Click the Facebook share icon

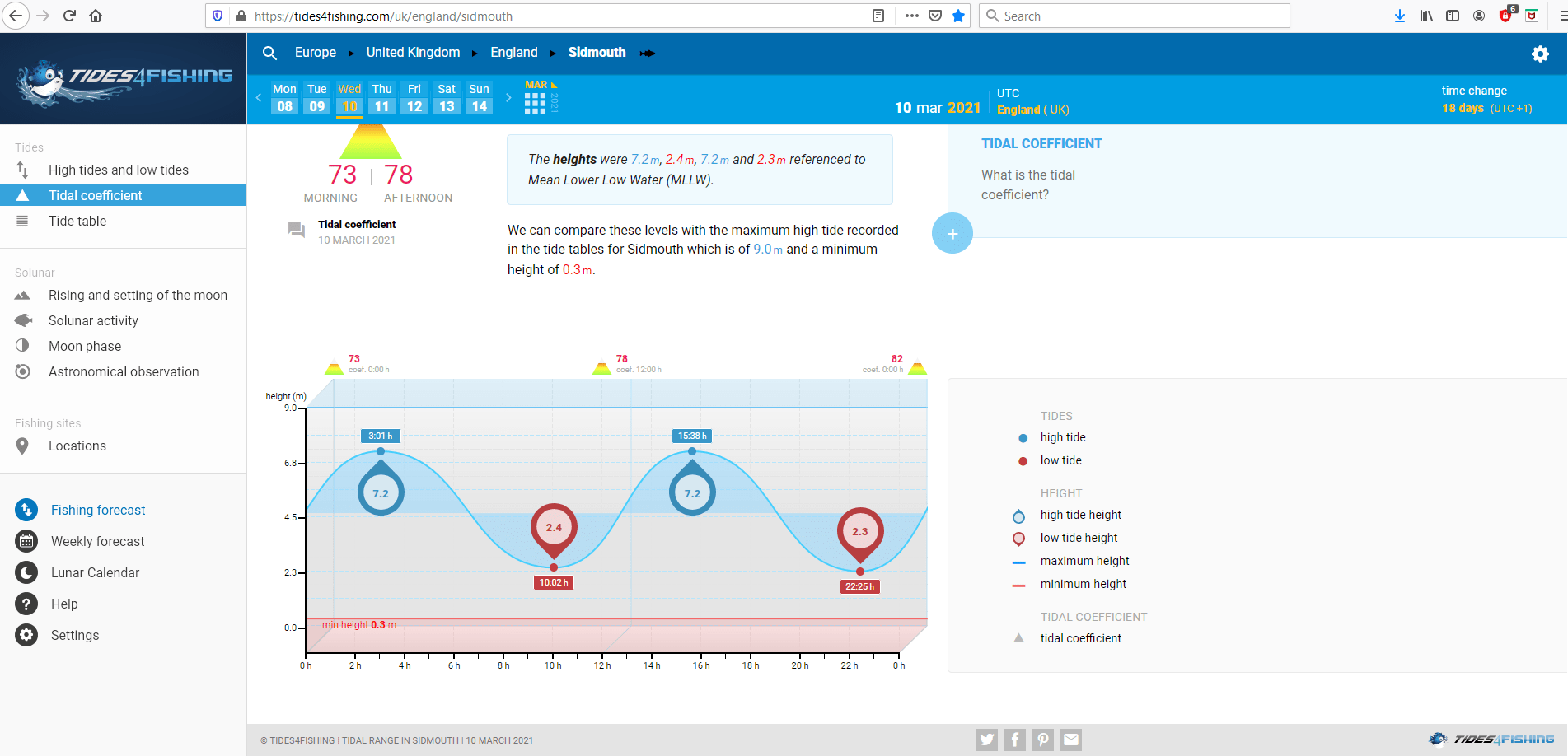(1014, 740)
